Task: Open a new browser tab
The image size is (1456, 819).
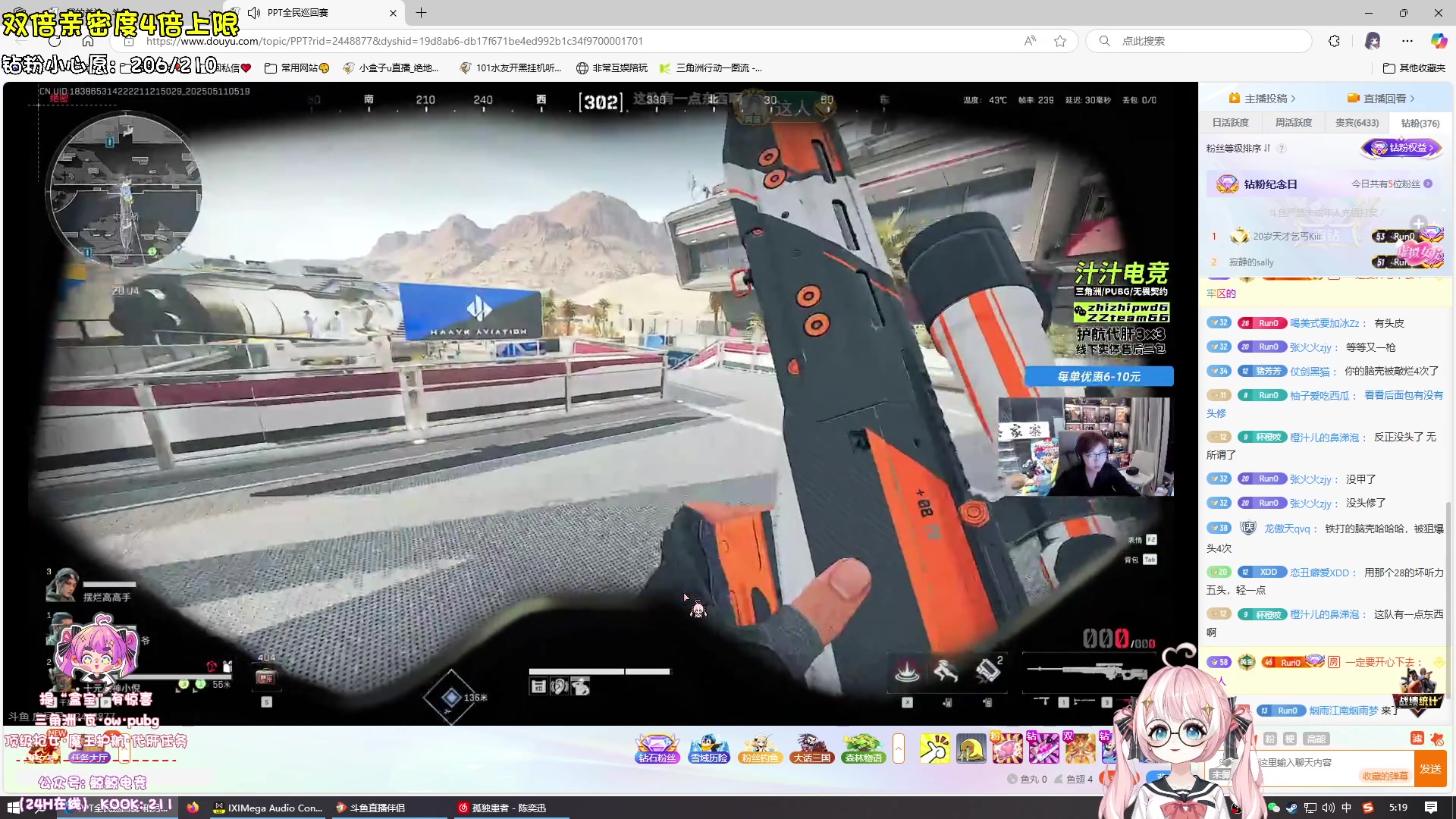Action: tap(422, 13)
